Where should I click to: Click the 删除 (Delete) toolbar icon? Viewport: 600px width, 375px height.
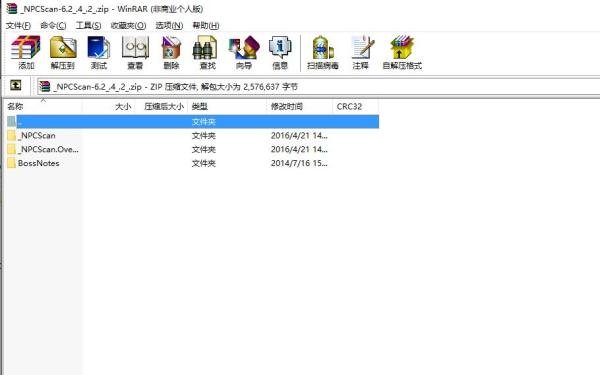pyautogui.click(x=171, y=52)
